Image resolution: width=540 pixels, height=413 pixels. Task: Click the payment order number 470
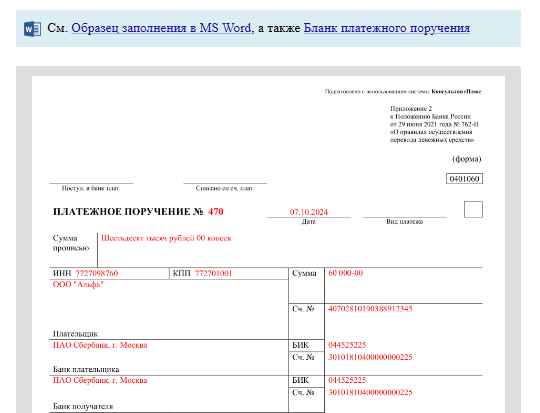pyautogui.click(x=216, y=211)
